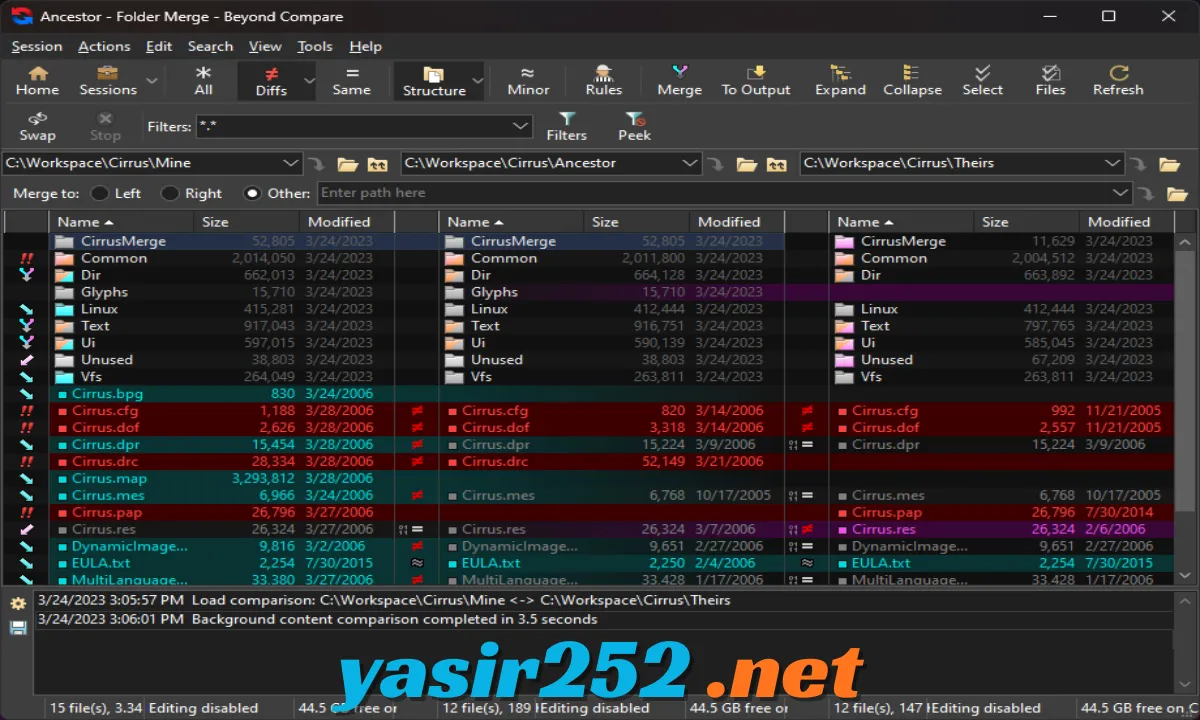Open the Sessions dropdown arrow
Screen dimensions: 1200x720
point(151,81)
